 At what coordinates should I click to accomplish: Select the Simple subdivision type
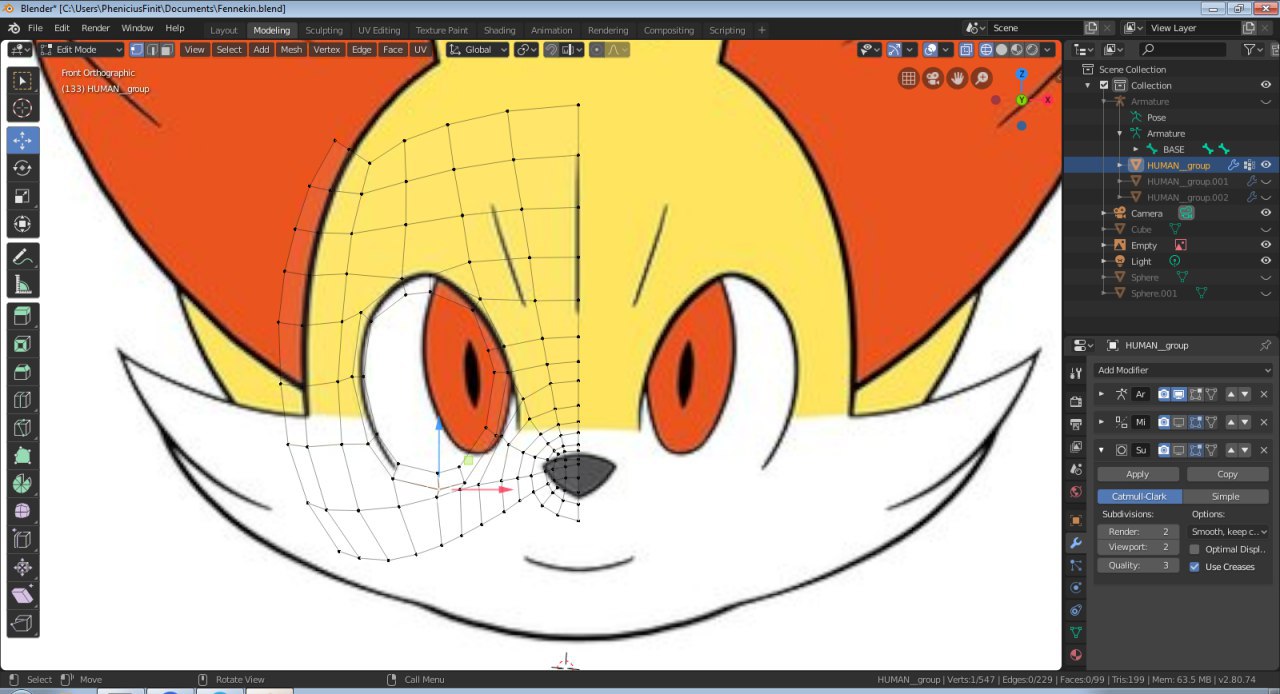pos(1226,496)
